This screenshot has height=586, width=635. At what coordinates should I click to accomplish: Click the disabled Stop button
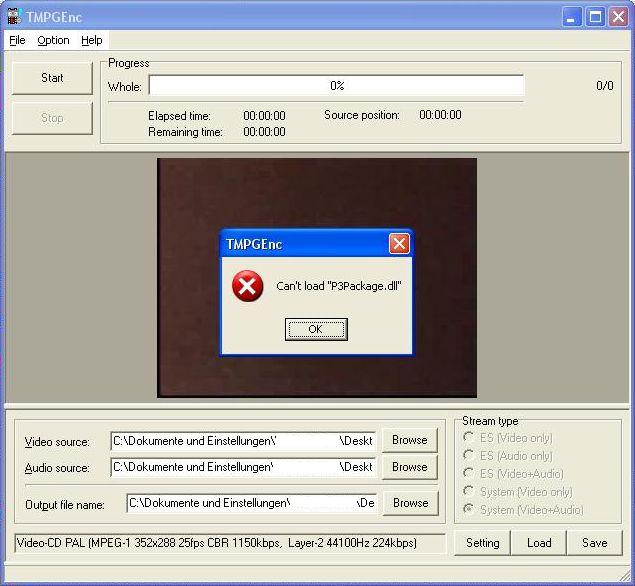tap(52, 118)
